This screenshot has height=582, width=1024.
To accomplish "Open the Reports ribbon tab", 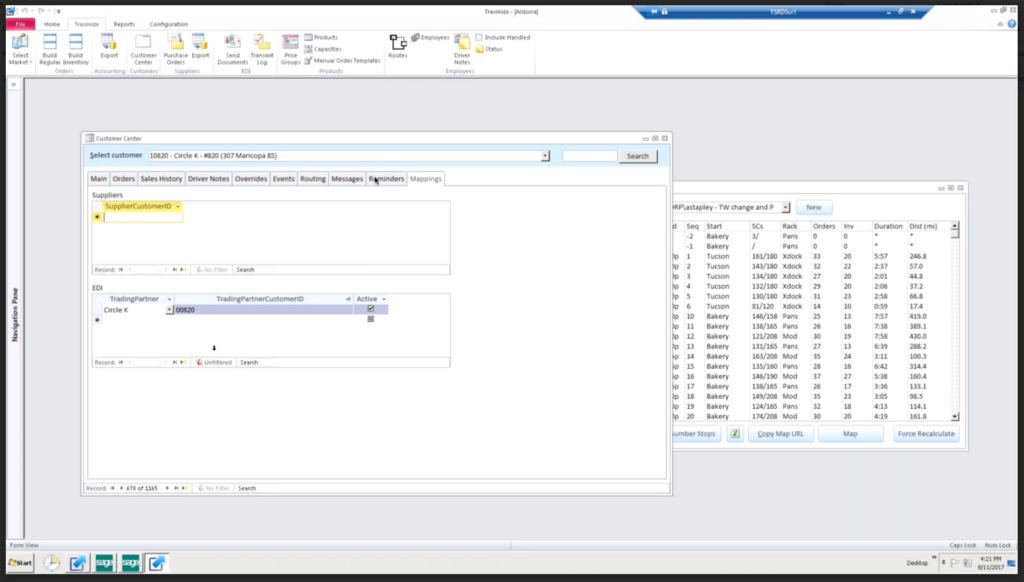I will [124, 24].
